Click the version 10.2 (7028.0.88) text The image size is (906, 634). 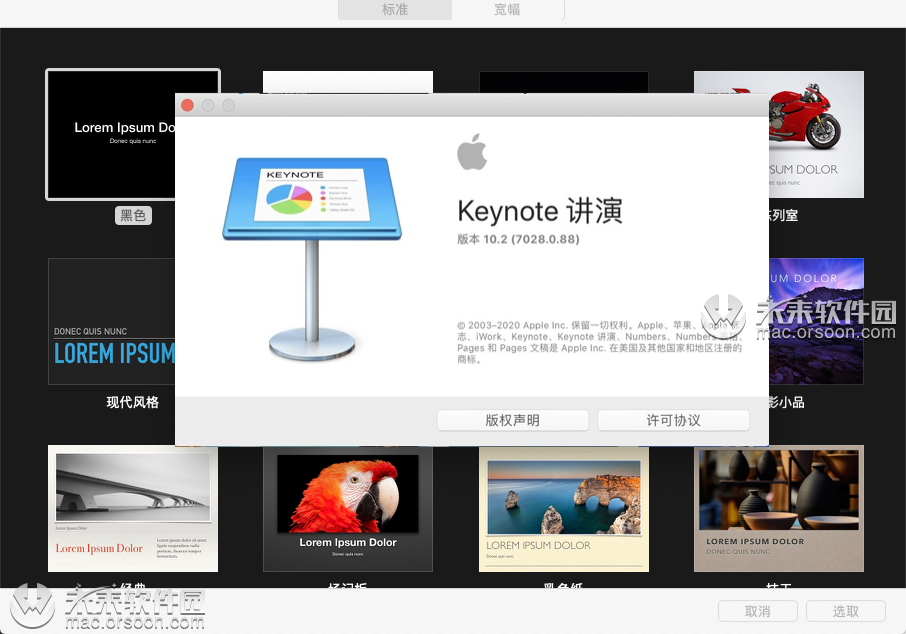[x=518, y=239]
